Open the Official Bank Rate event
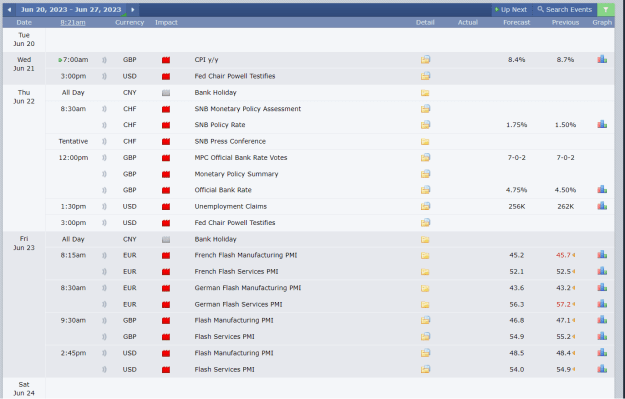 (223, 190)
